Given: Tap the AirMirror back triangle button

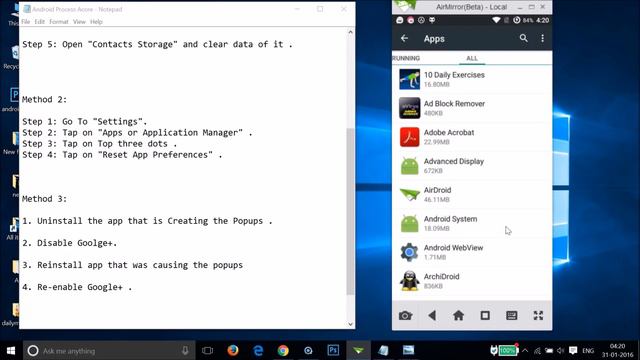Looking at the screenshot, I should [432, 316].
